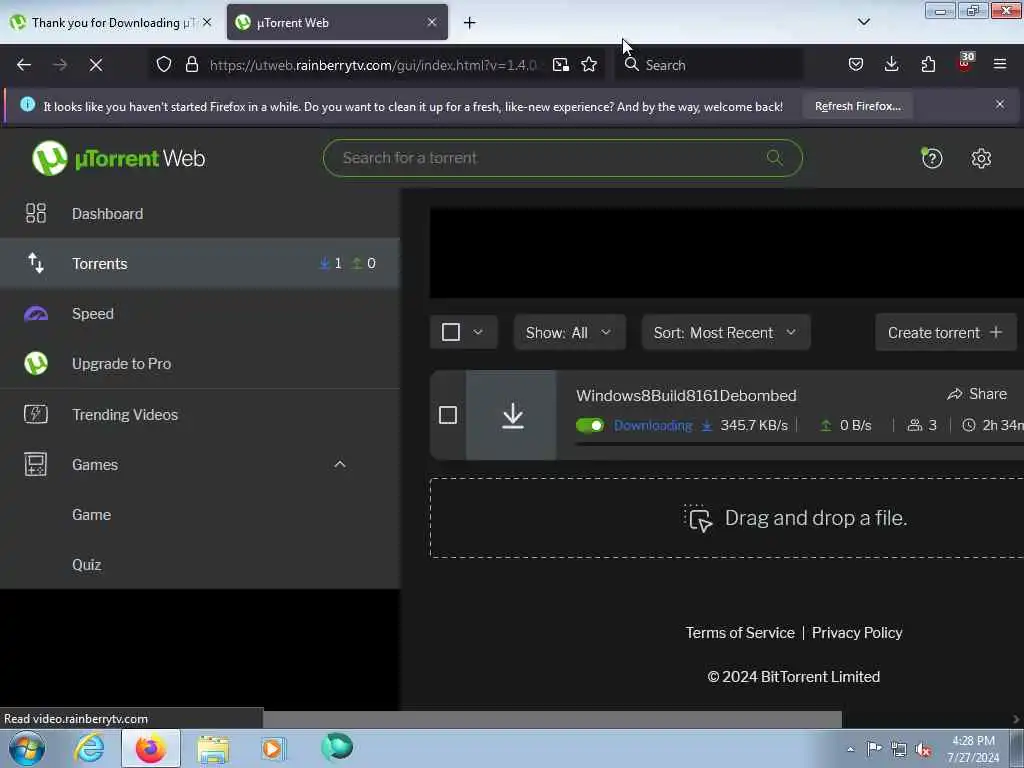
Task: Open a new tab with the plus button
Action: pyautogui.click(x=470, y=23)
